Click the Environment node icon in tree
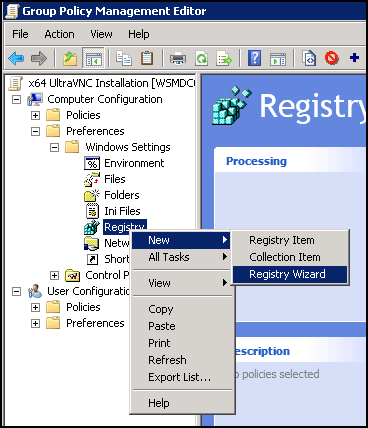368x428 pixels. (x=92, y=163)
